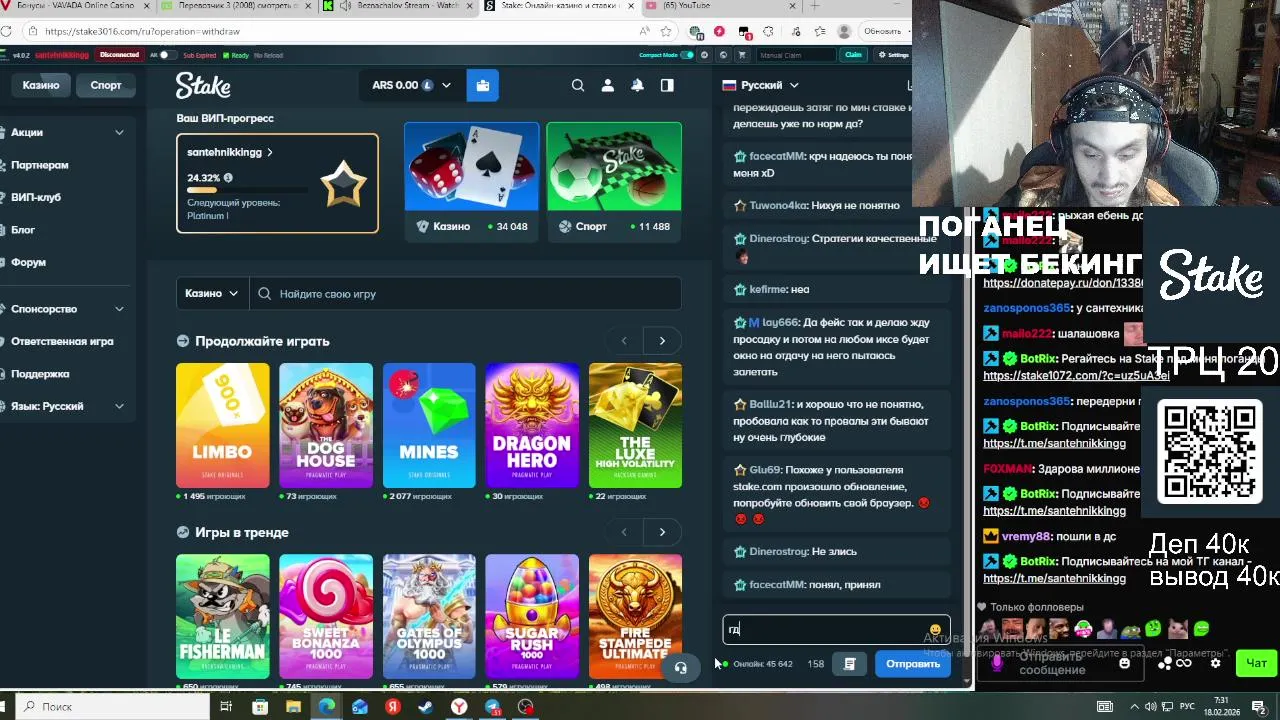This screenshot has width=1280, height=720.
Task: Expand the Акции sidebar section
Action: [68, 132]
